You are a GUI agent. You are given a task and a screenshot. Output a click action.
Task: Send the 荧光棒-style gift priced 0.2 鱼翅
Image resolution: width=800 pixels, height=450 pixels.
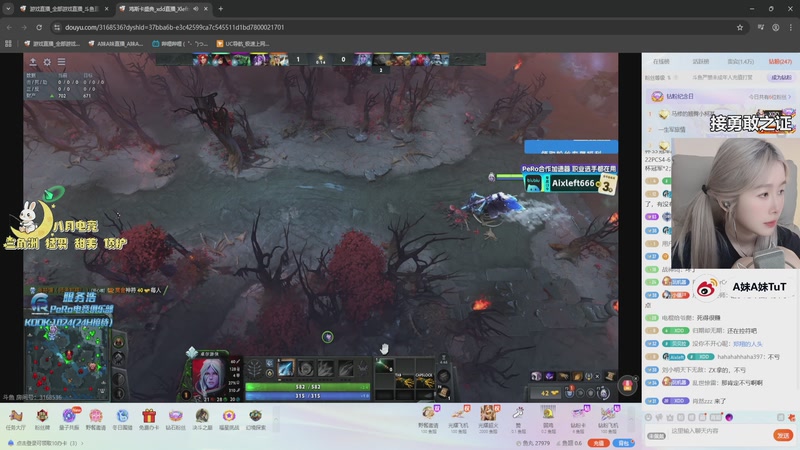[548, 419]
